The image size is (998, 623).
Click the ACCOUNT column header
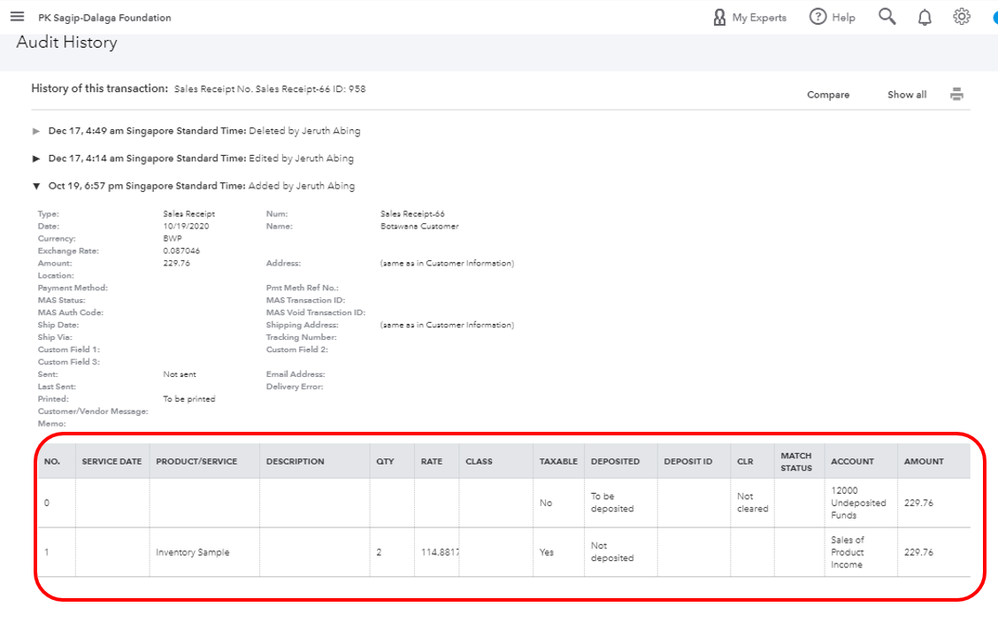point(852,461)
